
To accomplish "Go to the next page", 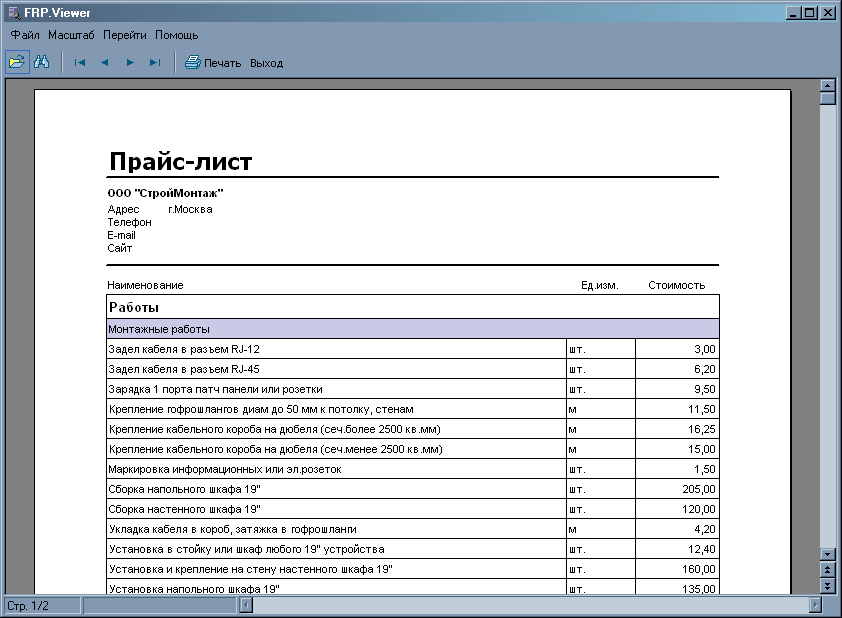I will tap(129, 63).
